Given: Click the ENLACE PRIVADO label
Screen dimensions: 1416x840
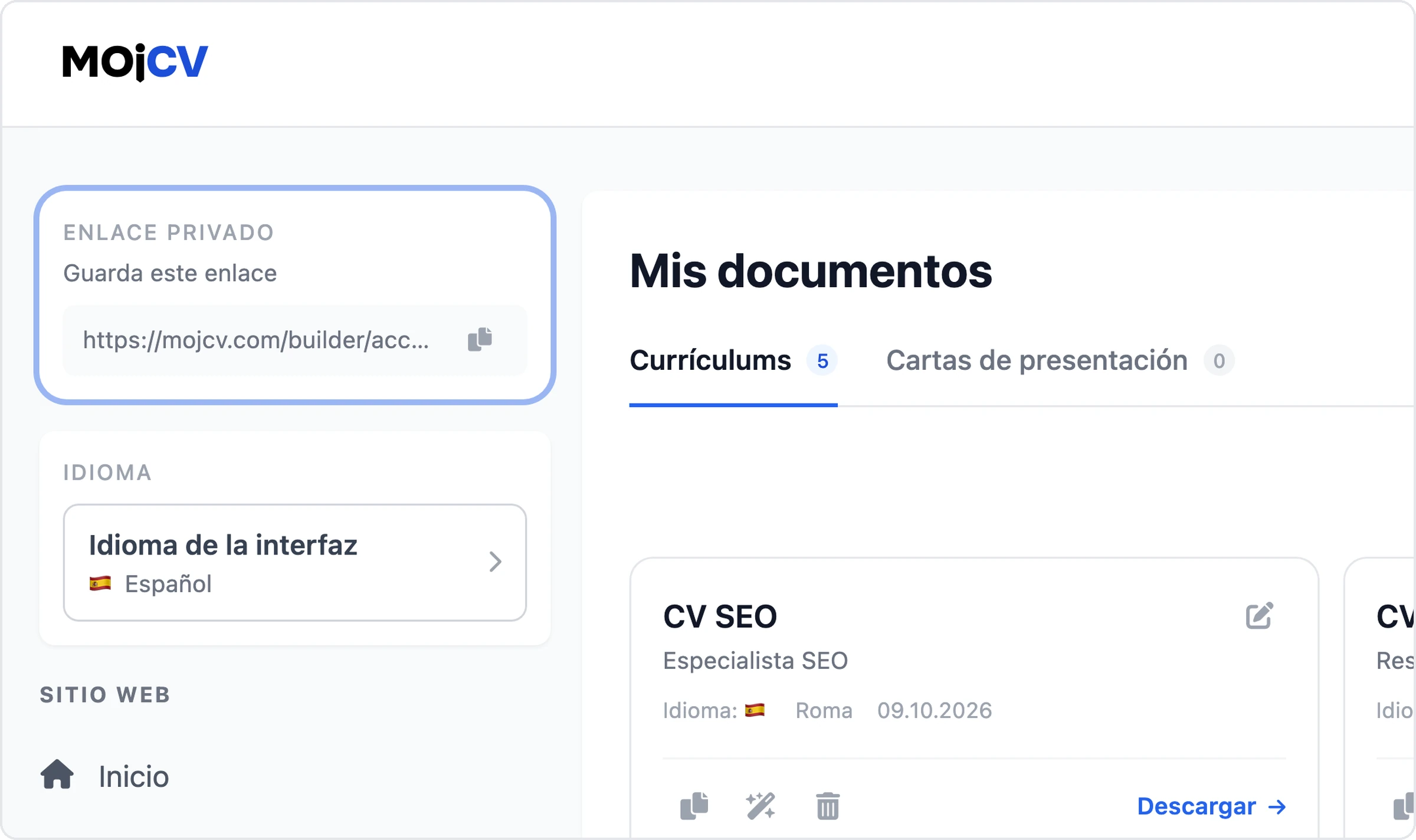Looking at the screenshot, I should coord(169,232).
